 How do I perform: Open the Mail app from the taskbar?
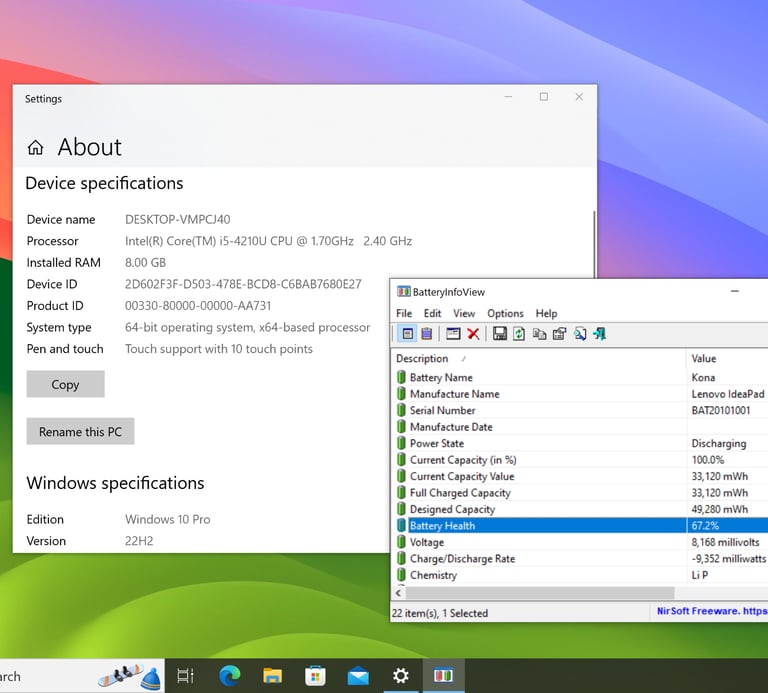(x=358, y=676)
